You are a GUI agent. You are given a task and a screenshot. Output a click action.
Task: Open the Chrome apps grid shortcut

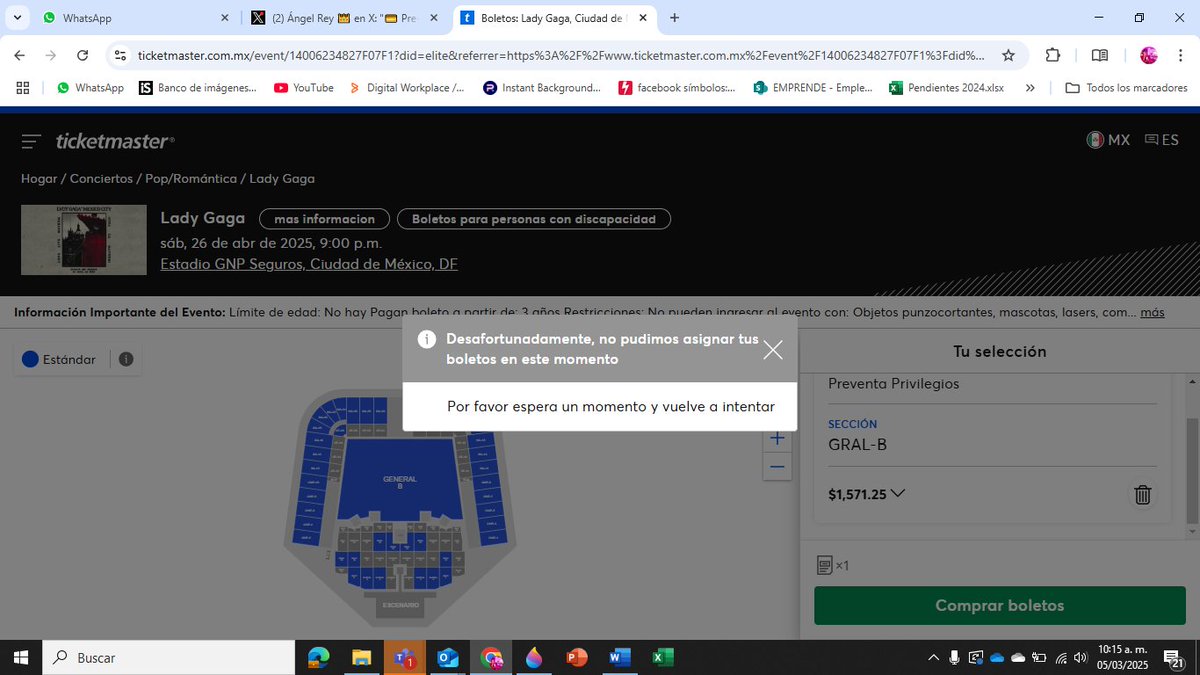point(23,88)
